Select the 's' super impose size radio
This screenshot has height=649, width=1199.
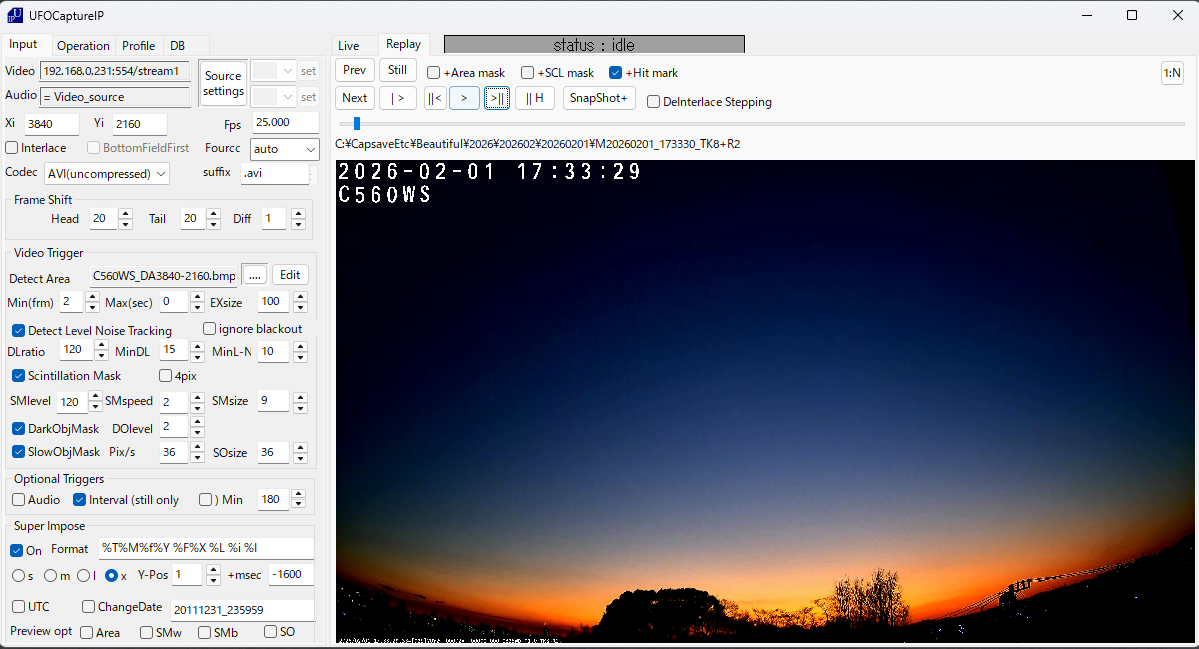click(18, 576)
